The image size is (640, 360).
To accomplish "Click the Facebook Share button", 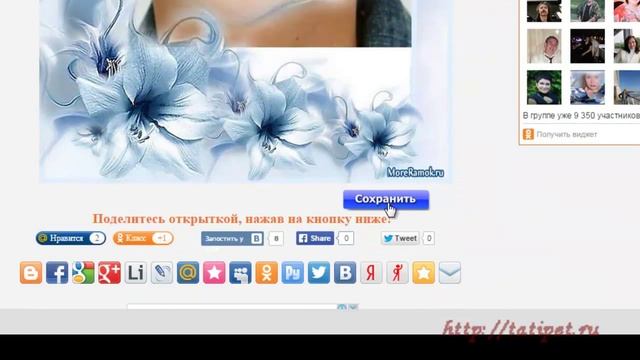I will (315, 238).
